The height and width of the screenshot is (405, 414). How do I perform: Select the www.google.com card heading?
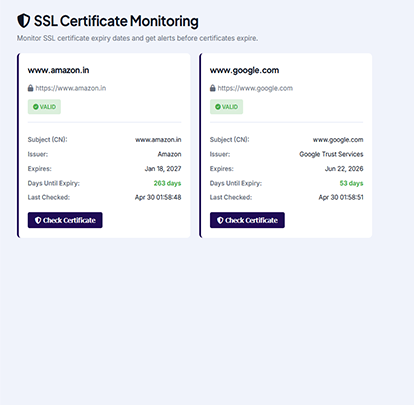[x=244, y=71]
